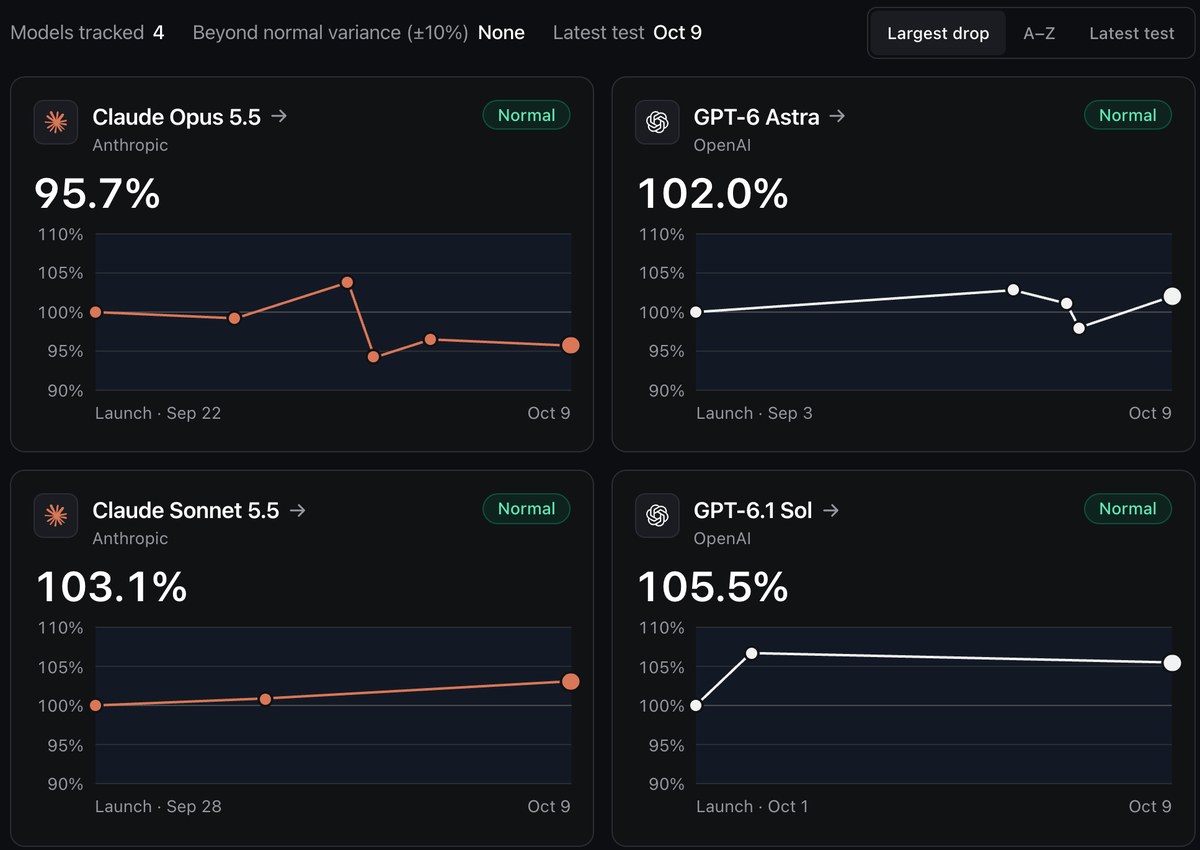1200x850 pixels.
Task: Click the Normal badge on GPT-6 Astra
Action: pos(1127,115)
